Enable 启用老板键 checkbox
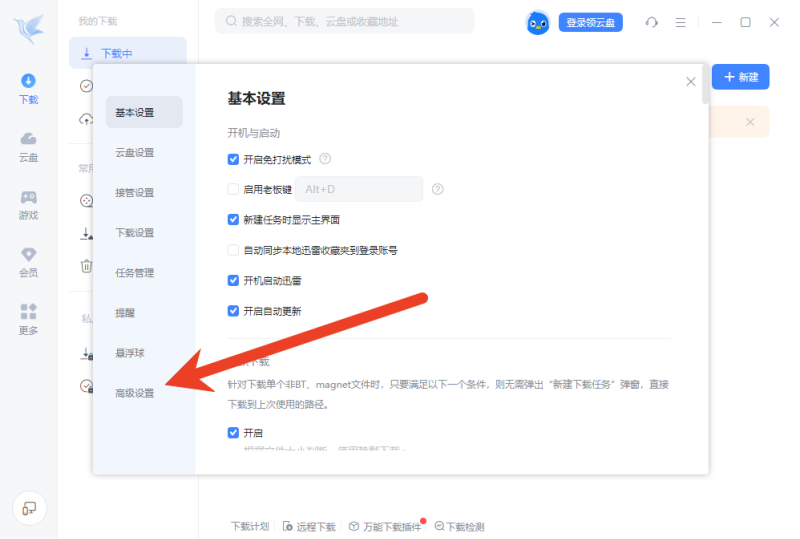Image resolution: width=800 pixels, height=539 pixels. (x=233, y=189)
